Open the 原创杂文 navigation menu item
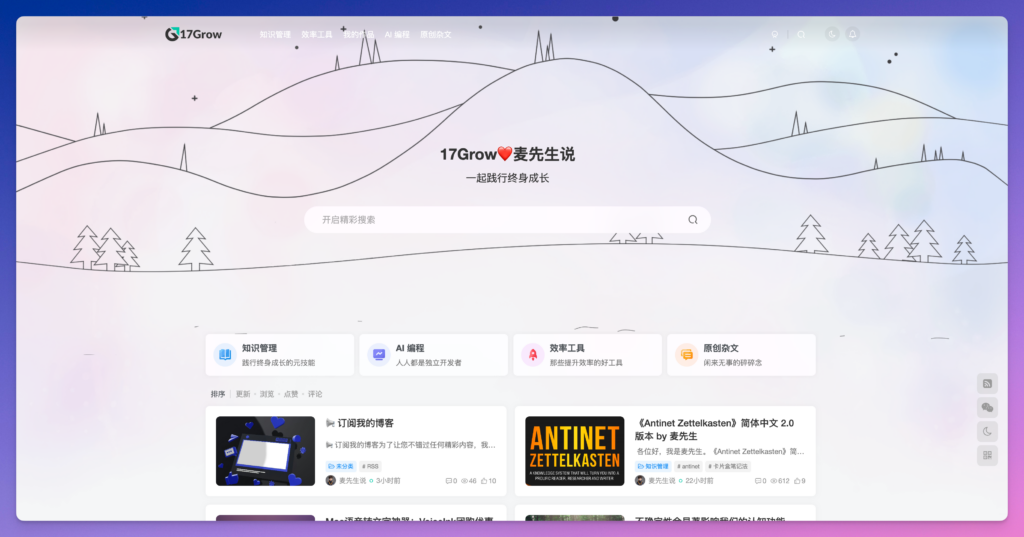Screen dimensions: 1024x537 point(436,35)
